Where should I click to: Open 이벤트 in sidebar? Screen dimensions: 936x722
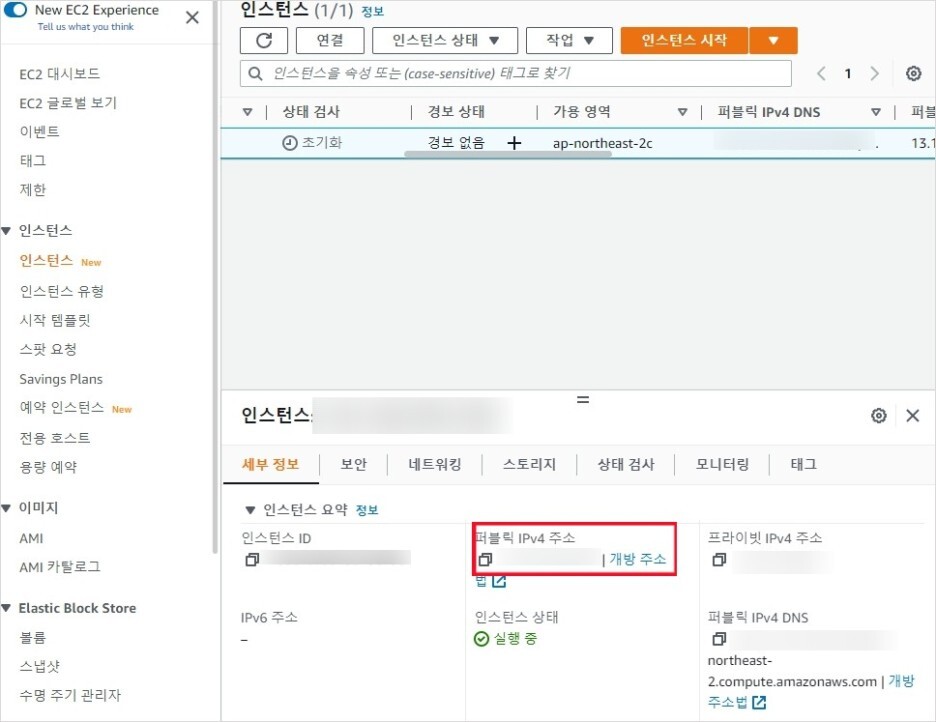pyautogui.click(x=39, y=132)
